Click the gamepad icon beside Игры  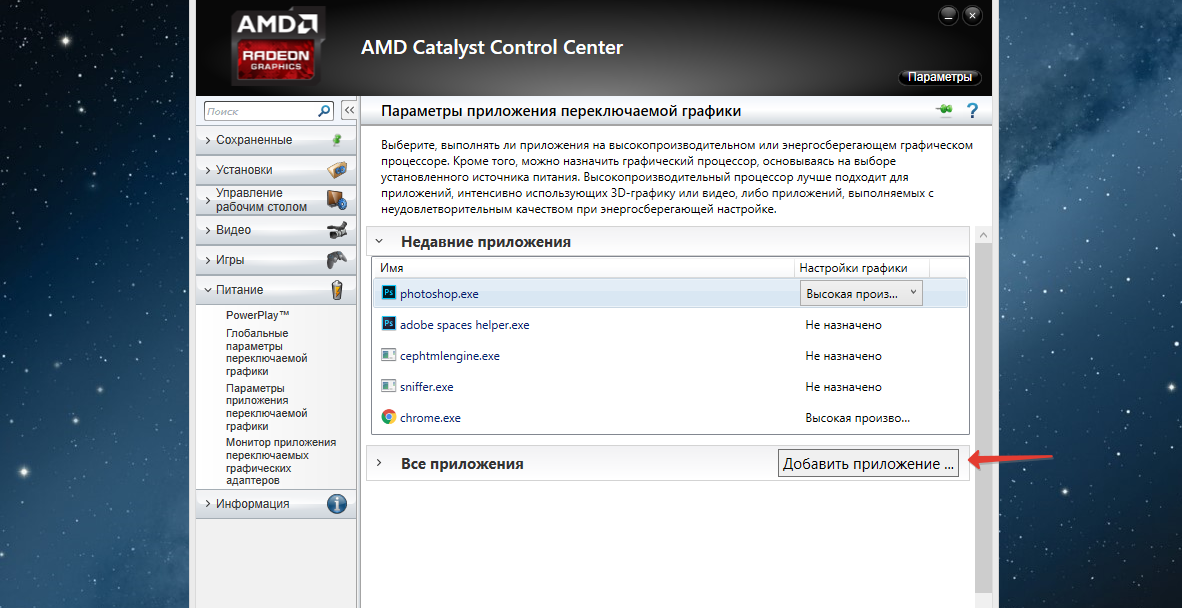(336, 260)
